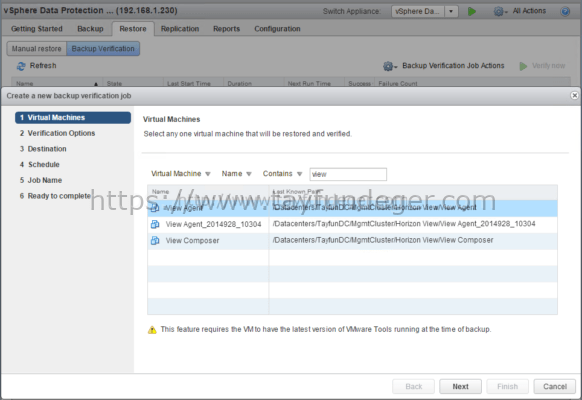582x400 pixels.
Task: Click VM icon beside View Agent_2014928_10304
Action: 155,224
